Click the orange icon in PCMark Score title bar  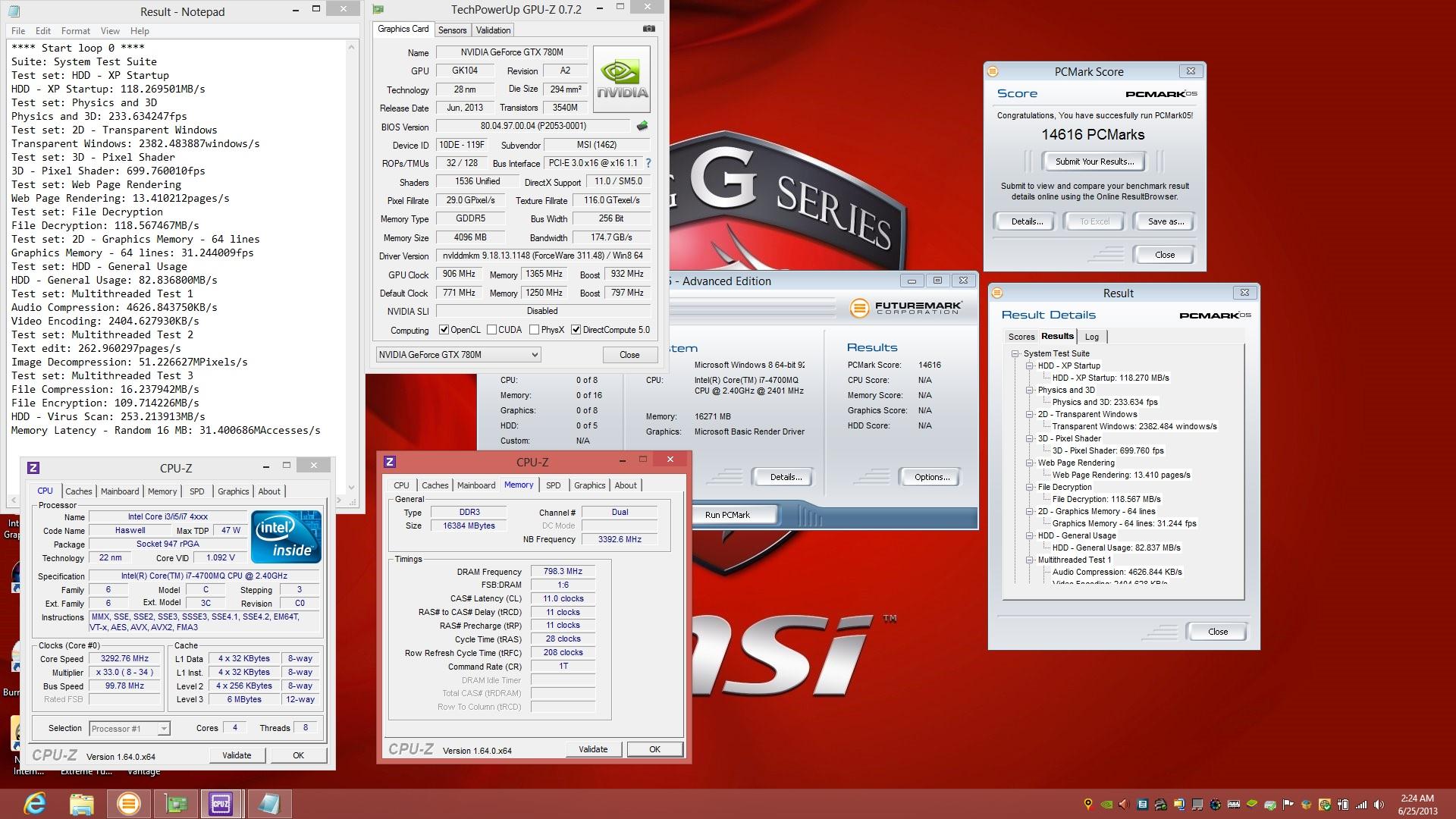(993, 71)
